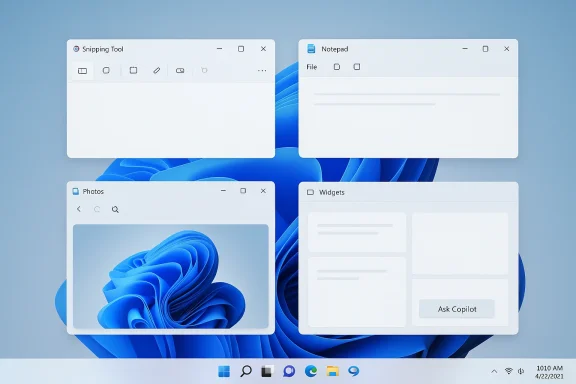The width and height of the screenshot is (576, 384).
Task: Click the Snipping Tool icon left of greyed one
Action: point(180,70)
